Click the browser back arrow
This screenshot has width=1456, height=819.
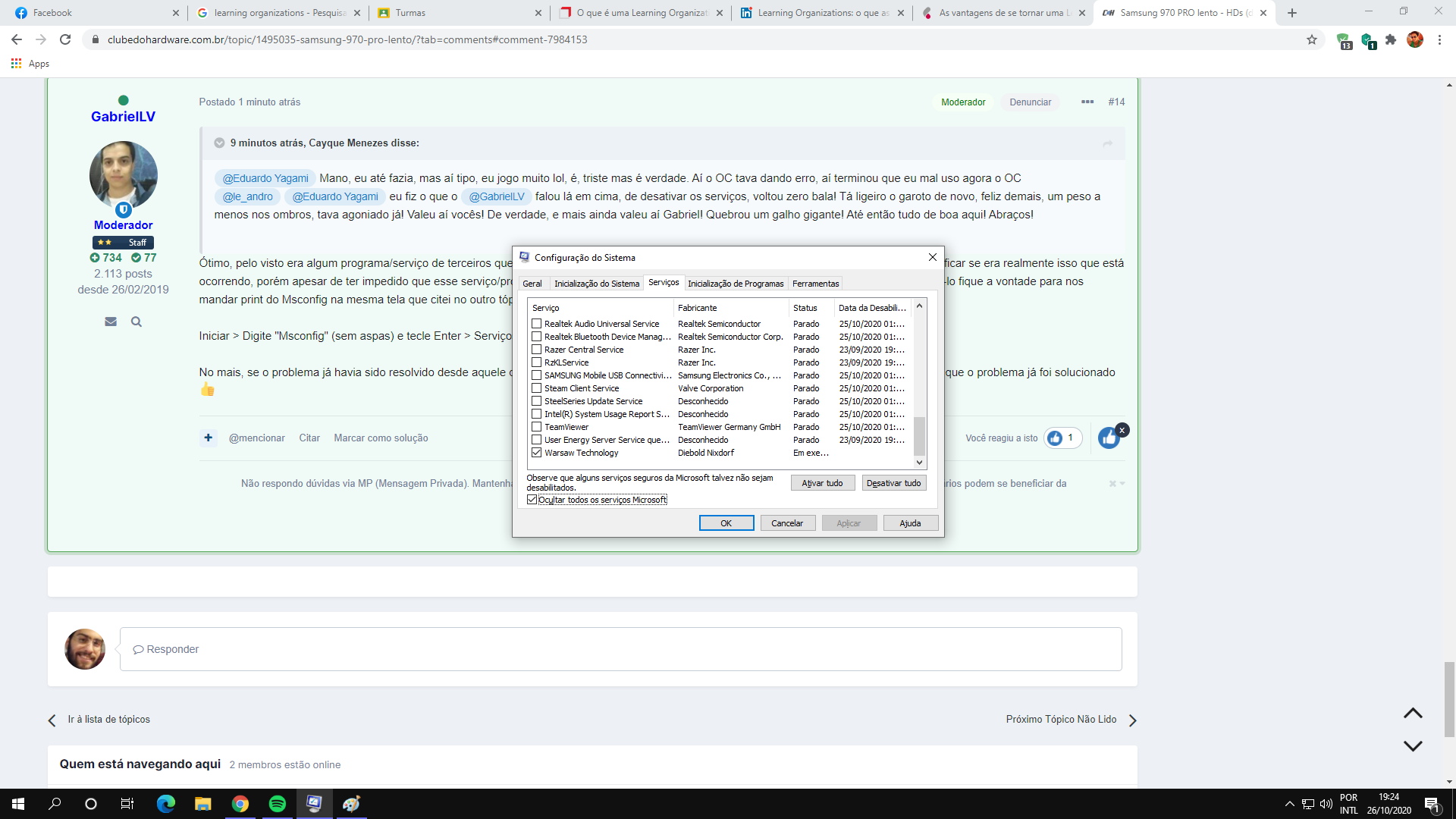(17, 39)
